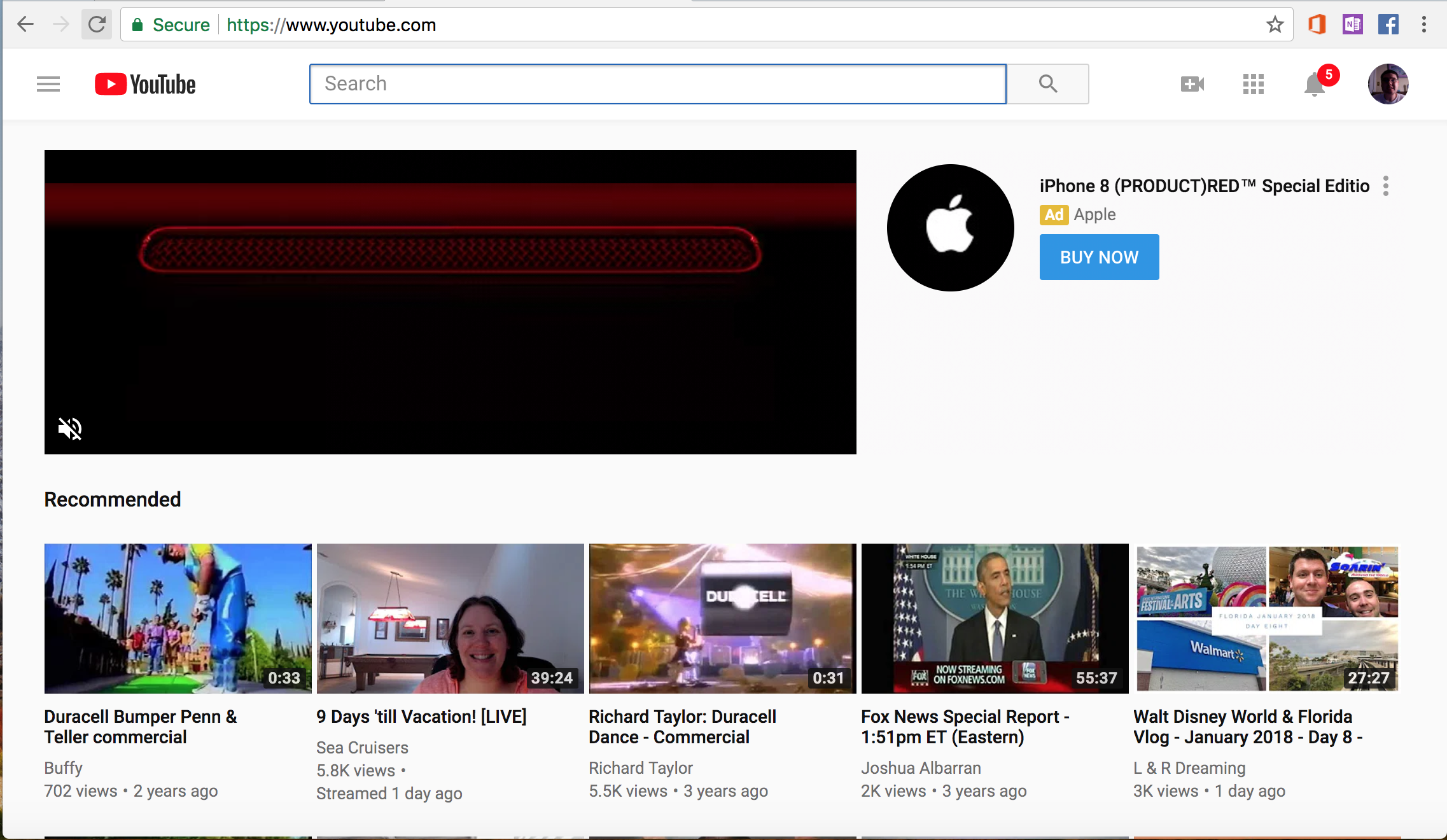Click the BUY NOW button

pos(1099,257)
